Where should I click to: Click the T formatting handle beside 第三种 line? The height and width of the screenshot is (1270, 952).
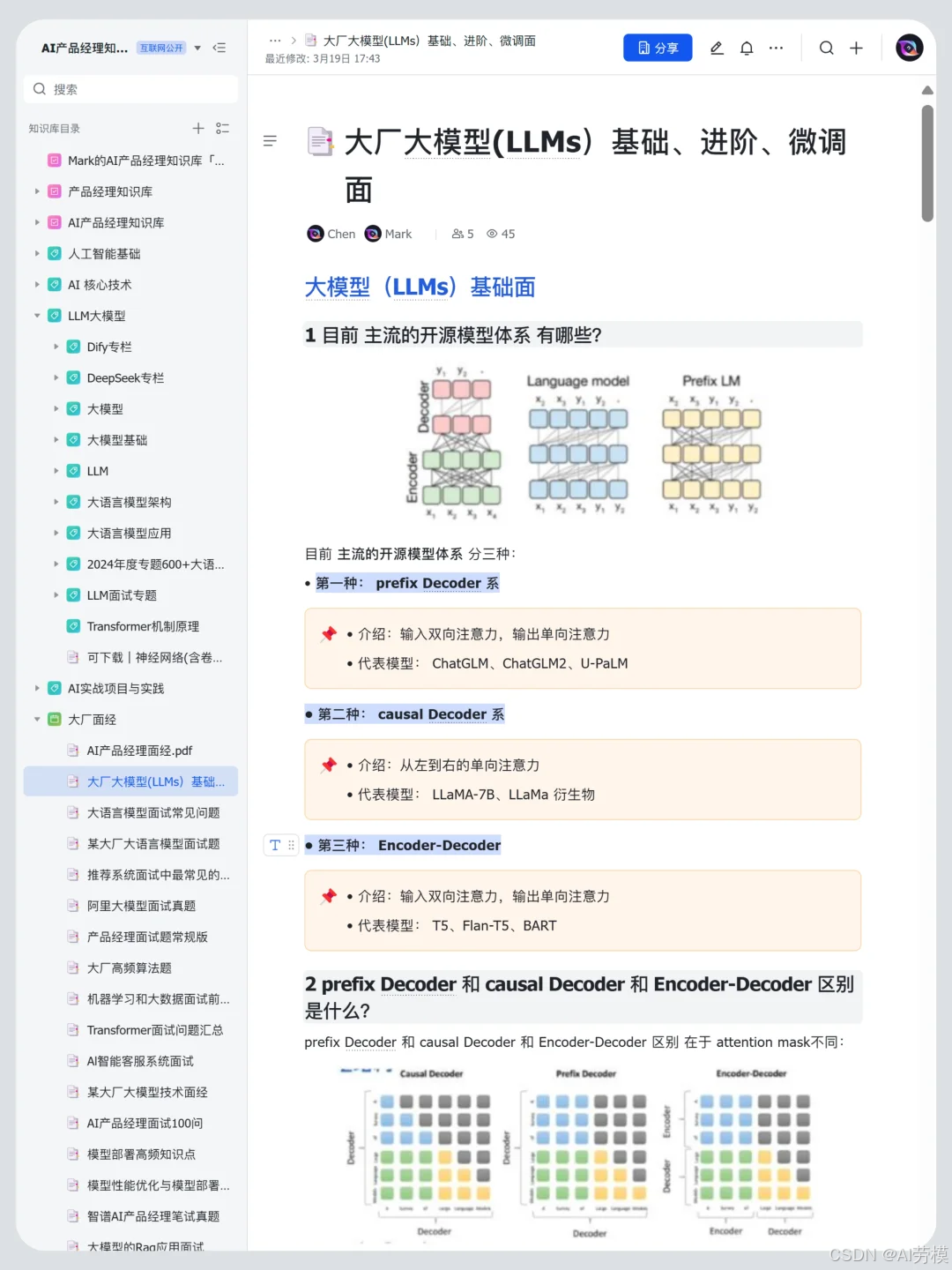pos(276,844)
